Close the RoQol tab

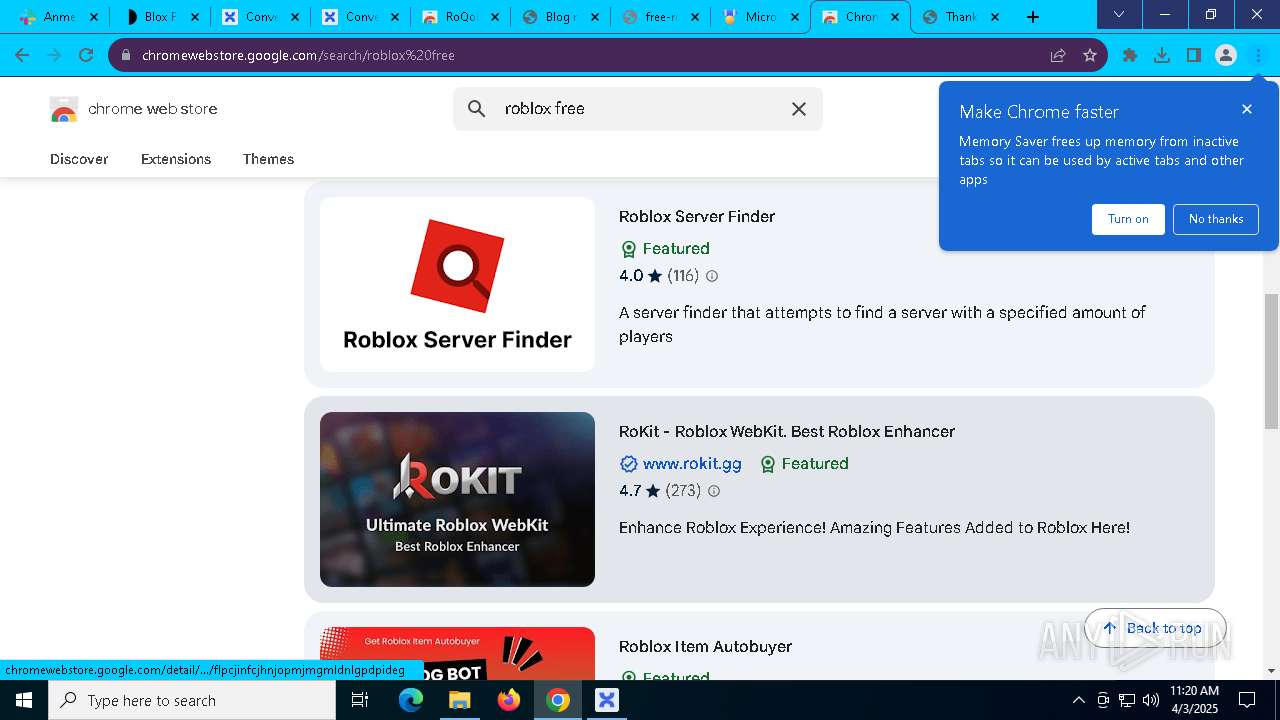494,17
